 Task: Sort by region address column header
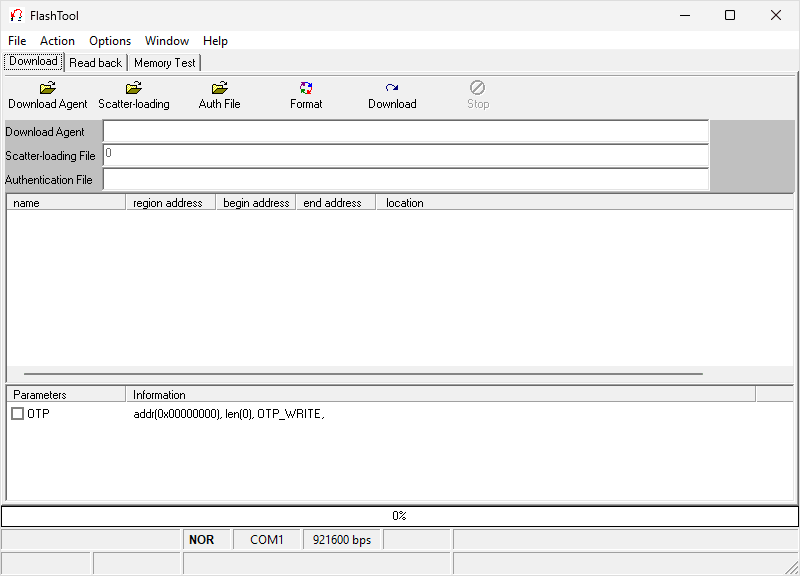170,203
